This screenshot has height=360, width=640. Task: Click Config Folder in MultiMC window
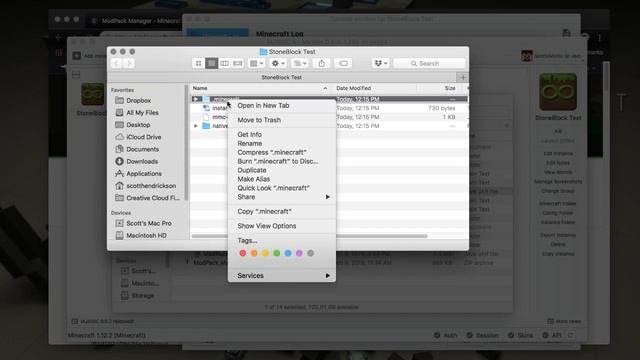[x=558, y=213]
